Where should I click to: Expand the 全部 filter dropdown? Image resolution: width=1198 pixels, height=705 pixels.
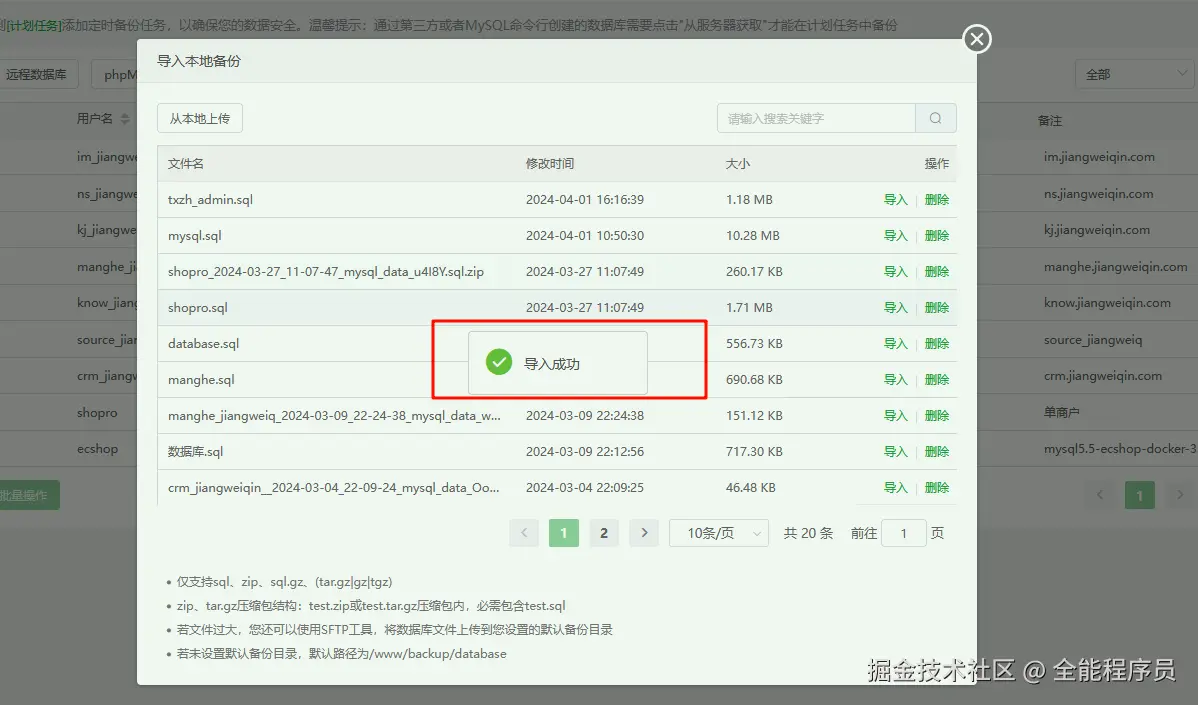(1134, 74)
